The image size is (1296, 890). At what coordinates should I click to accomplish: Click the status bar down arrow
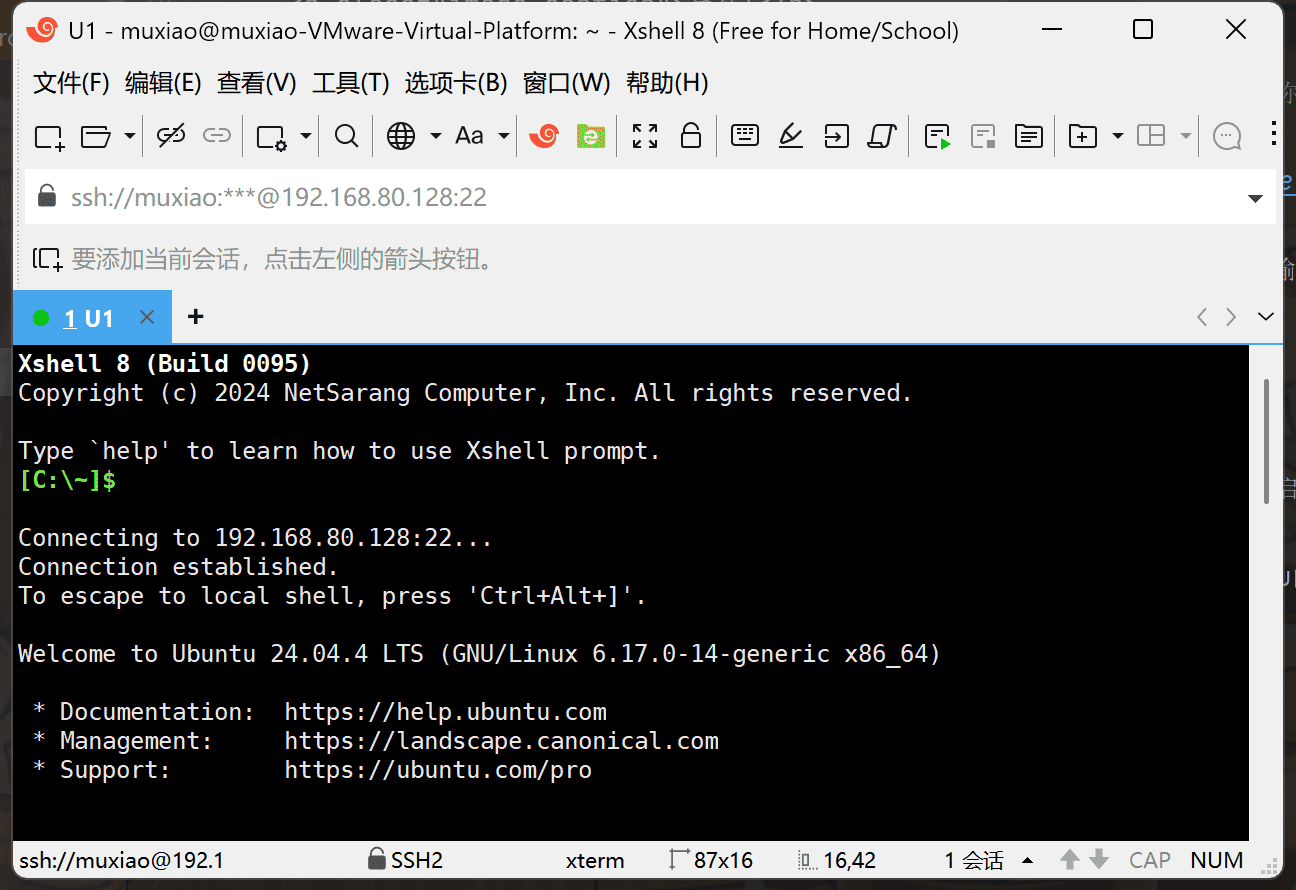click(x=1099, y=859)
